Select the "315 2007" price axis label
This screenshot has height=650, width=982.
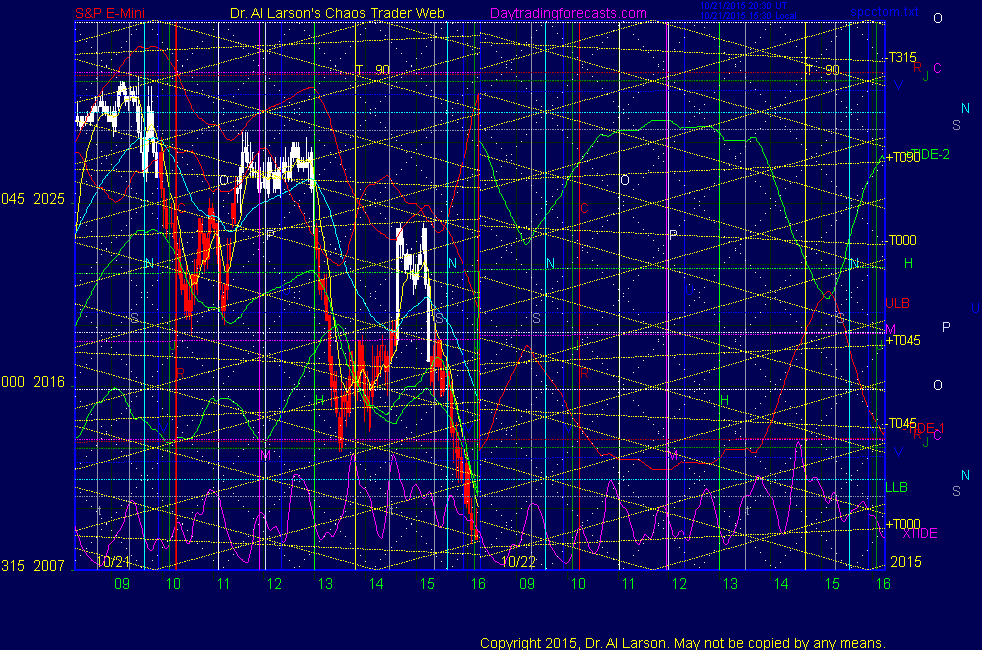click(33, 566)
